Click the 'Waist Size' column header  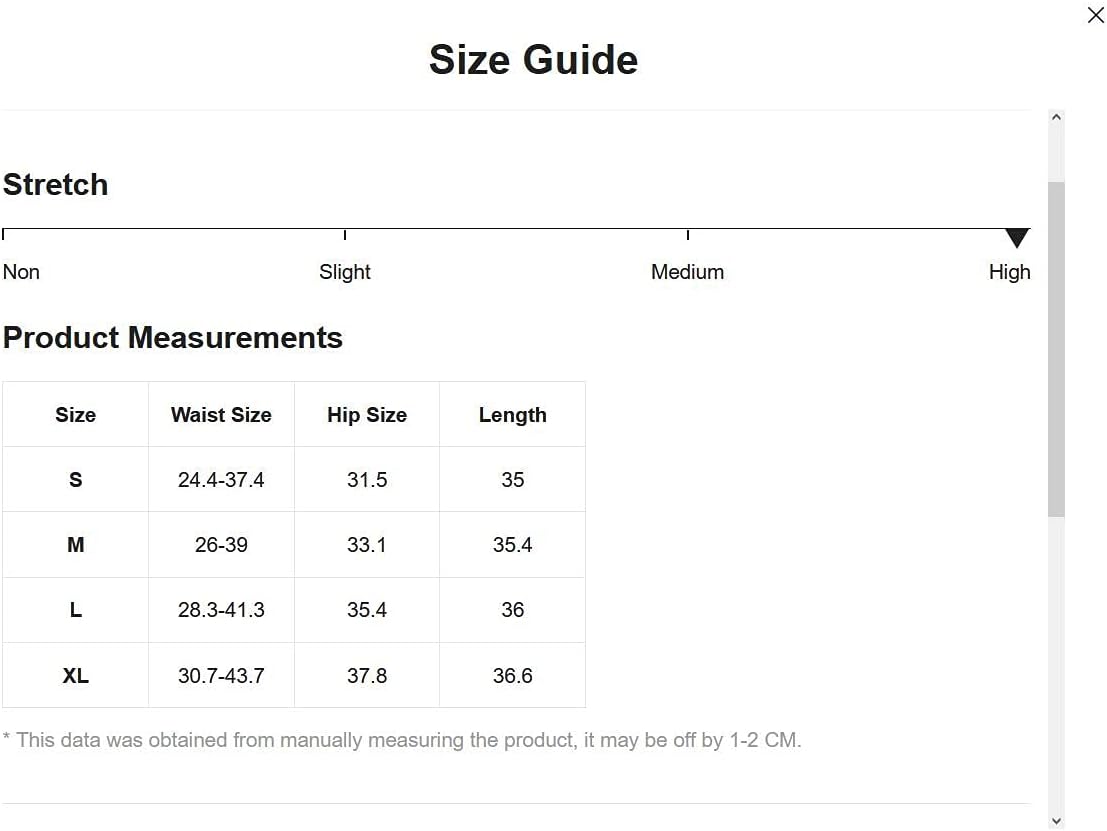[x=221, y=415]
